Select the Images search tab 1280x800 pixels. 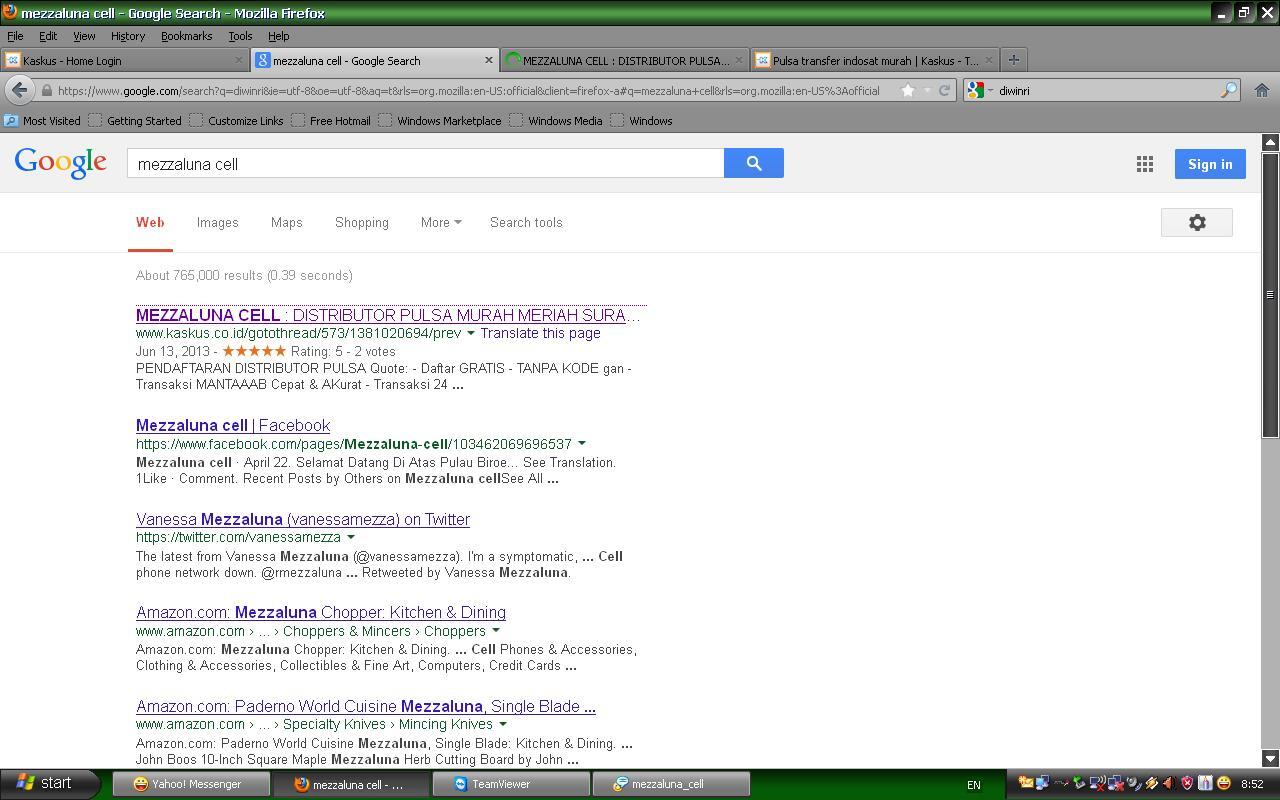217,222
